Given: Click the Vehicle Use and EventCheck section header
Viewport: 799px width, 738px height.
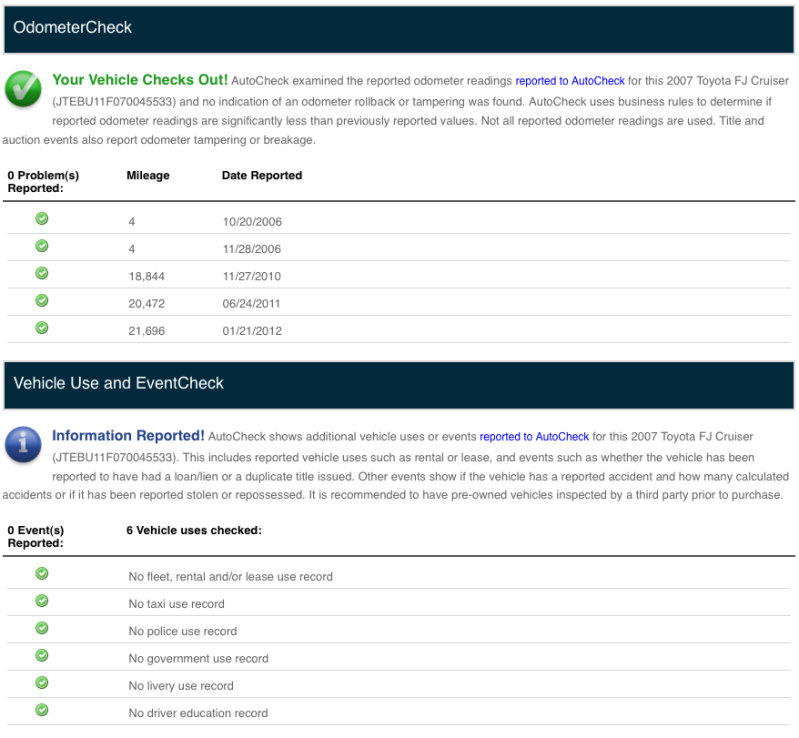Looking at the screenshot, I should (x=399, y=385).
